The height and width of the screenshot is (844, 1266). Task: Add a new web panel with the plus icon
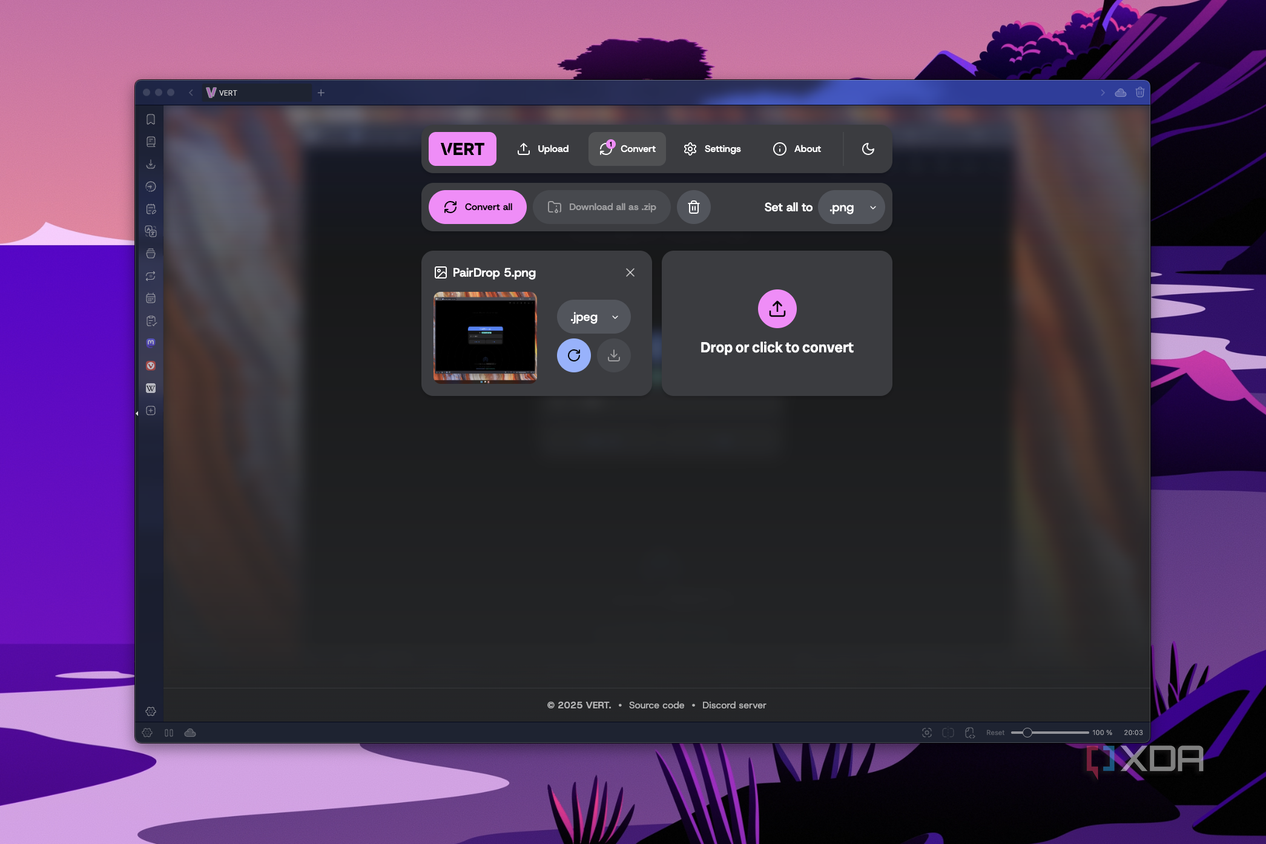[x=151, y=411]
